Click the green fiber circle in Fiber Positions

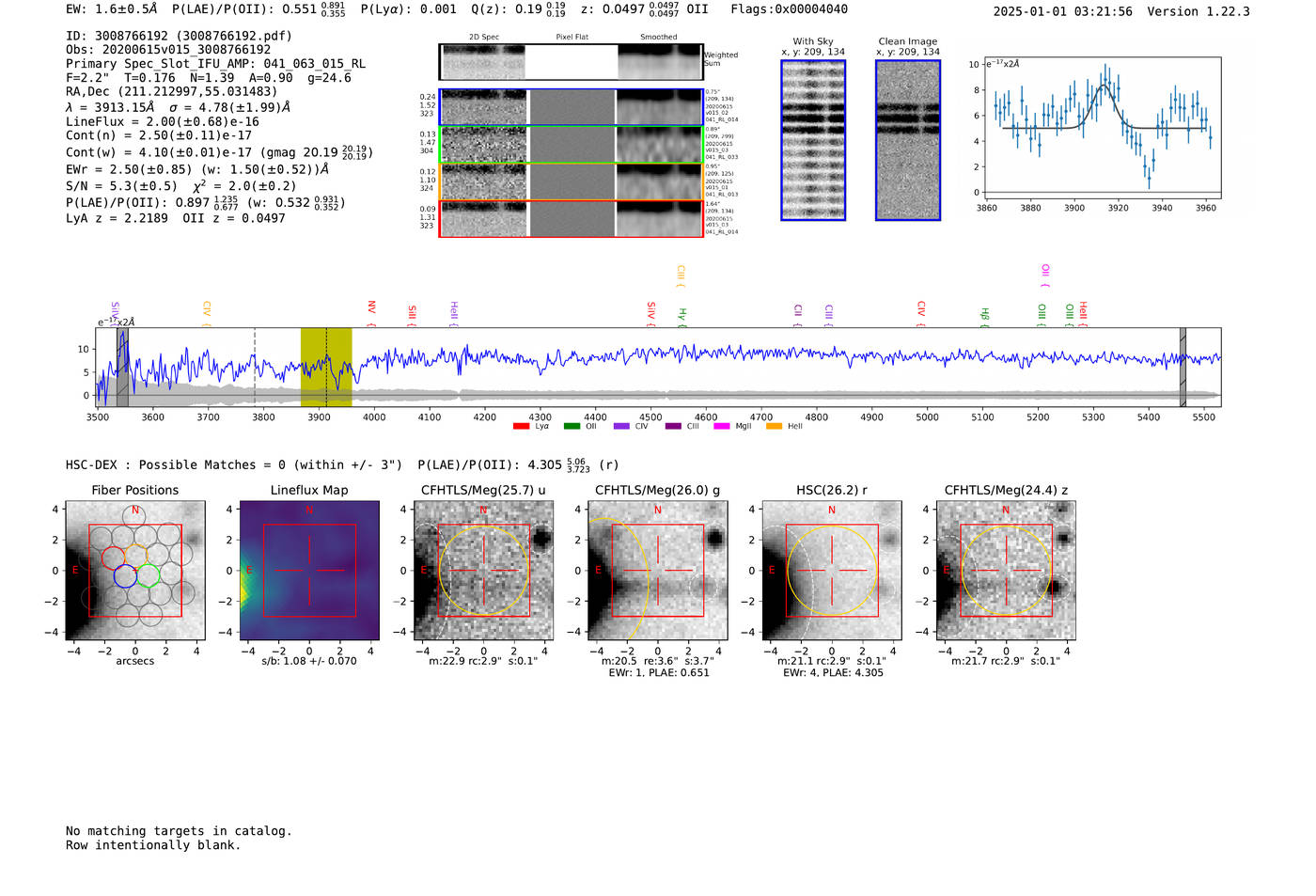click(x=148, y=576)
